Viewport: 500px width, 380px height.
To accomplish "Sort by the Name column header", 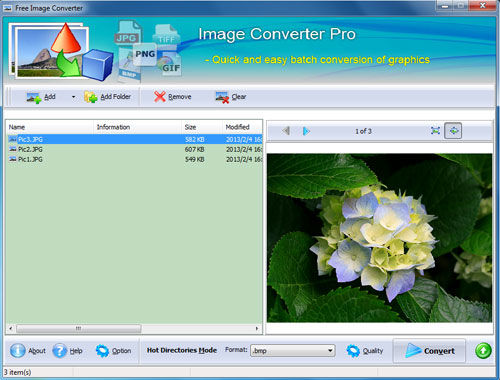I will pyautogui.click(x=50, y=127).
